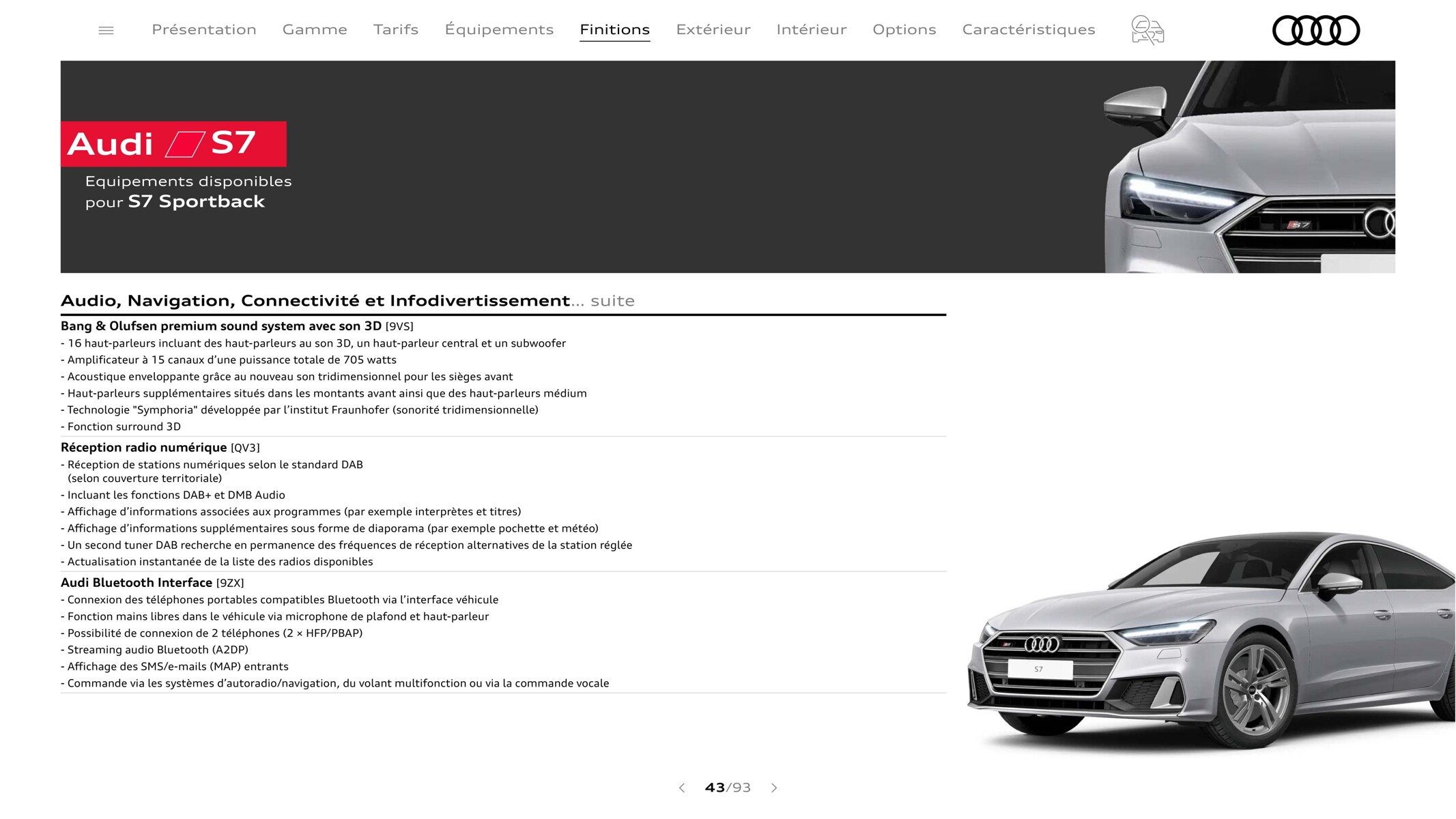The image size is (1456, 819).
Task: Click the page counter 43/93
Action: tap(728, 788)
